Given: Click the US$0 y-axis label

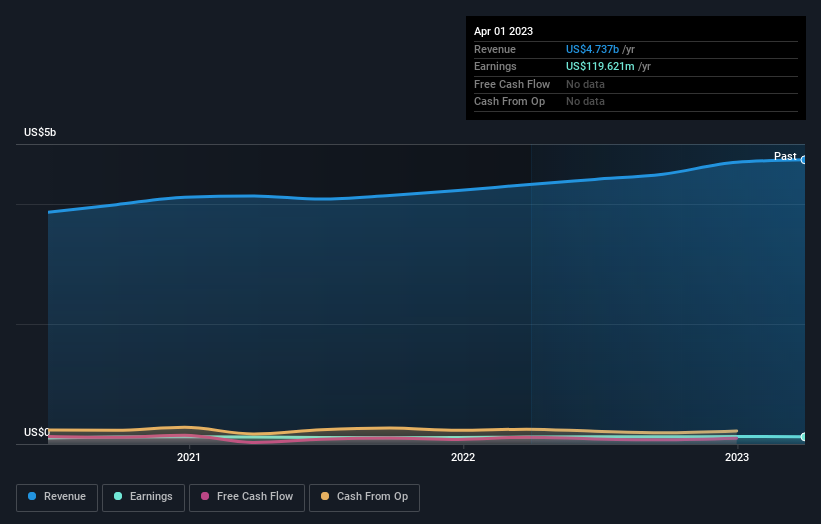Looking at the screenshot, I should click(36, 432).
